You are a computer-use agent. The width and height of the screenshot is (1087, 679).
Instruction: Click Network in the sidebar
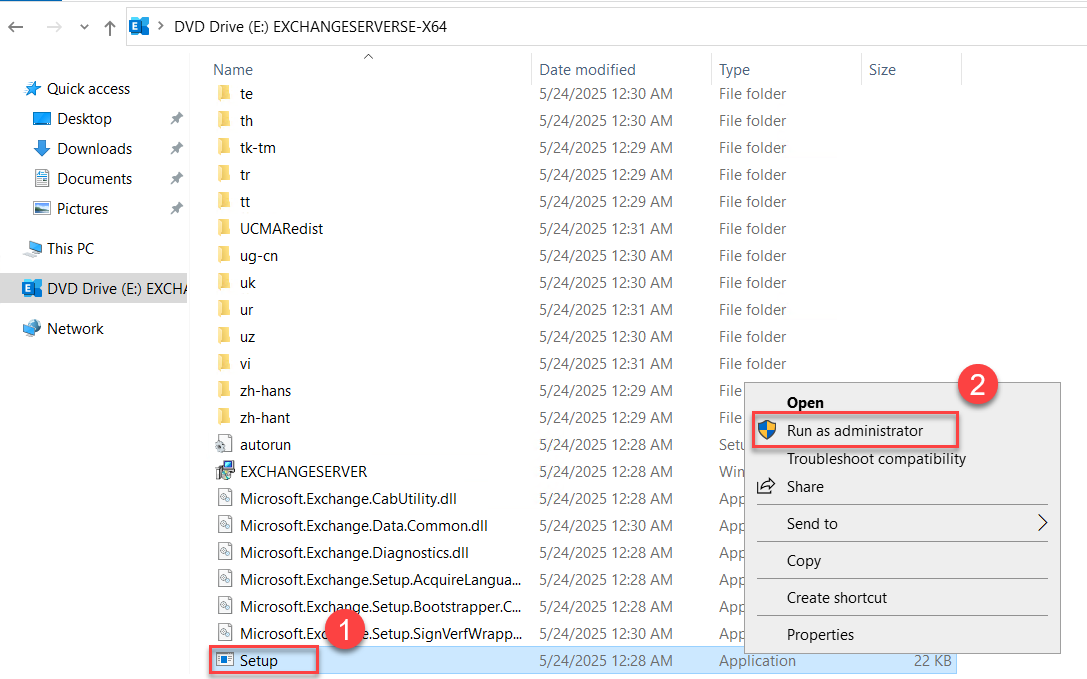pyautogui.click(x=74, y=328)
